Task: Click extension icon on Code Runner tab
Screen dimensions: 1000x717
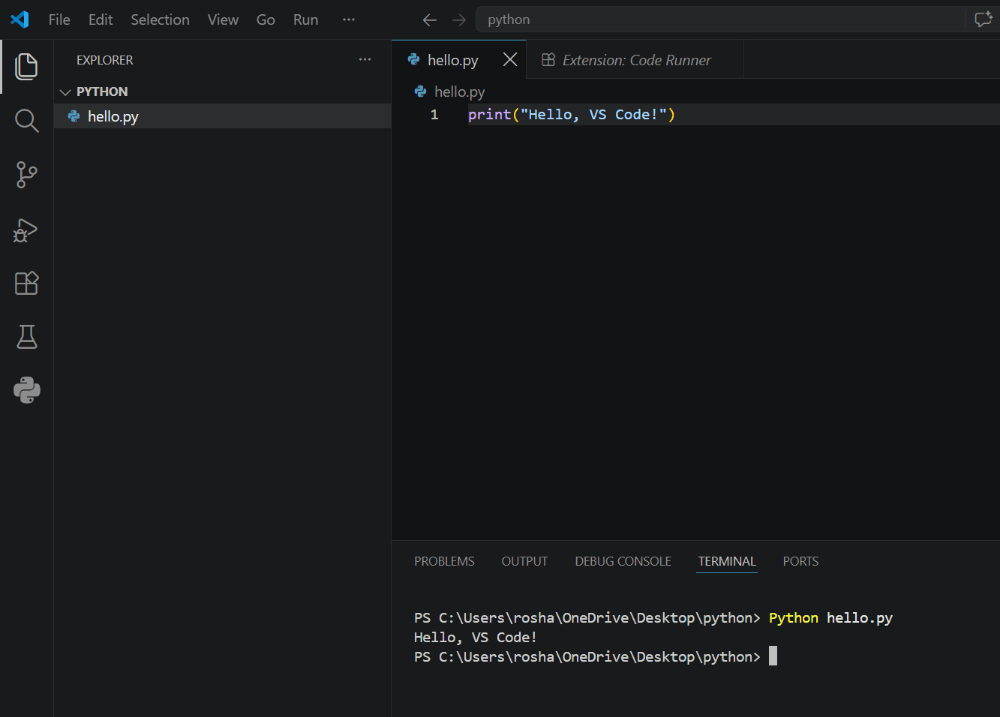Action: coord(548,59)
